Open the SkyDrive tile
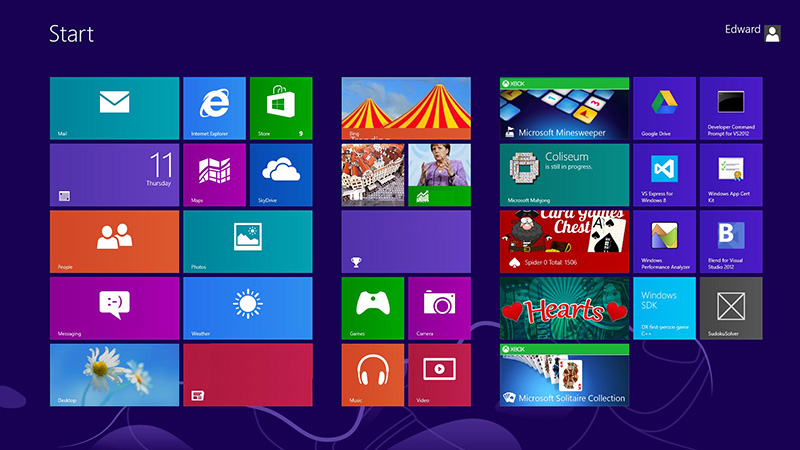800x450 pixels. click(281, 175)
